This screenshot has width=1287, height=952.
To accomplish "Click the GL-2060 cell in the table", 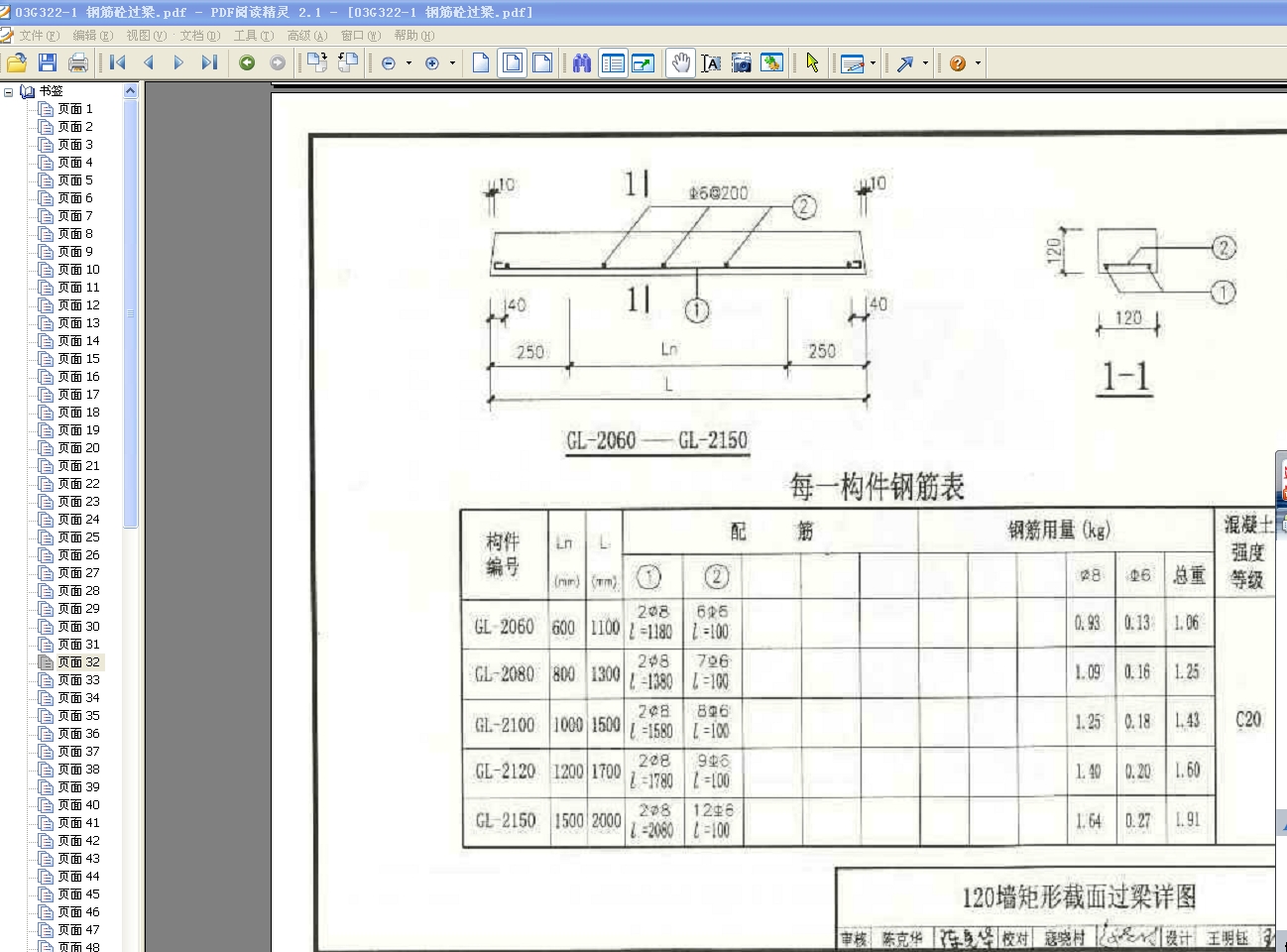I will coord(504,627).
